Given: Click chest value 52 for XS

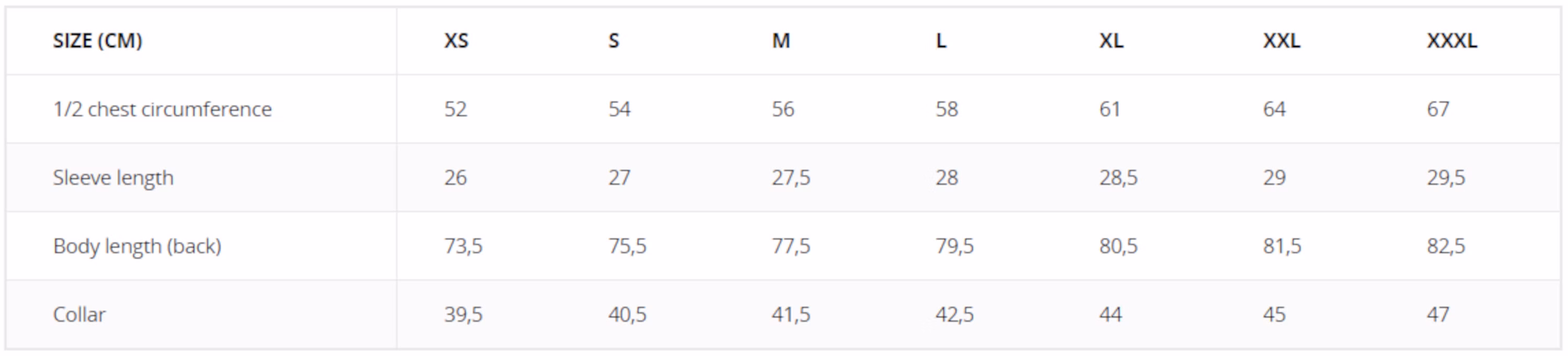Looking at the screenshot, I should 455,109.
